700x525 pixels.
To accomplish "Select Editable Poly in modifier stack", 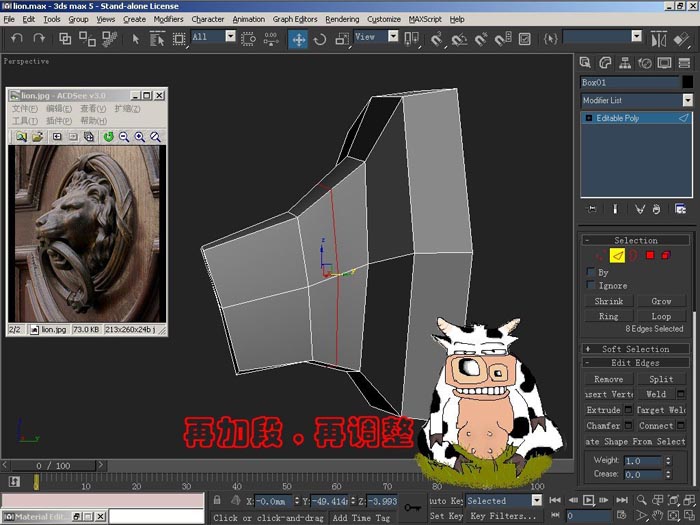I will (636, 118).
